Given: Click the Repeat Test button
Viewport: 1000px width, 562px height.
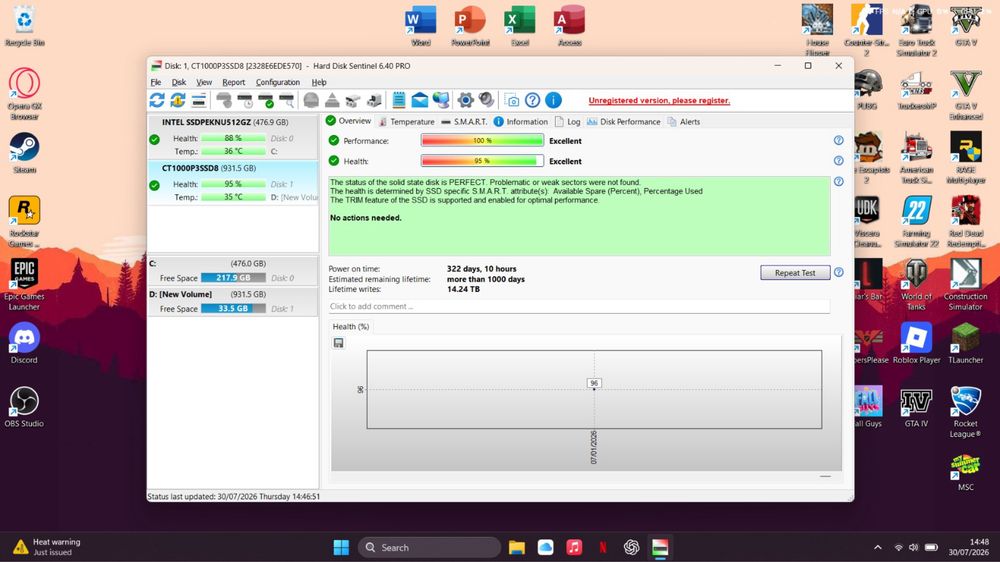Looking at the screenshot, I should [x=795, y=272].
